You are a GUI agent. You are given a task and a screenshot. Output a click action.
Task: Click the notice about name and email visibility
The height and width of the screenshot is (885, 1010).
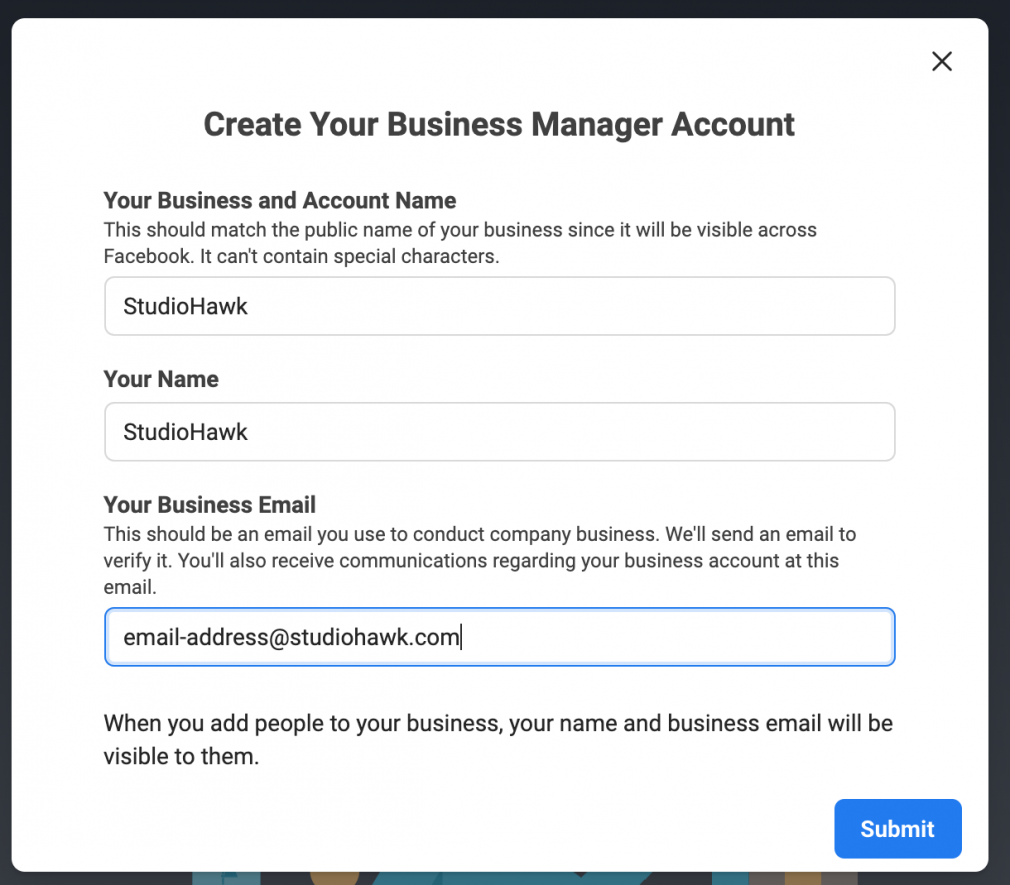[x=498, y=739]
